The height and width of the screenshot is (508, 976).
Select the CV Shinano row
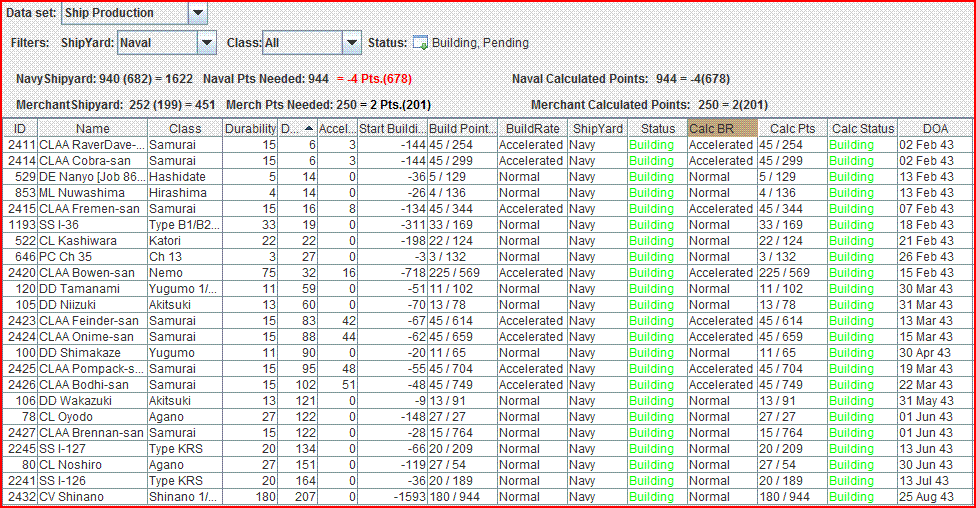tap(488, 497)
